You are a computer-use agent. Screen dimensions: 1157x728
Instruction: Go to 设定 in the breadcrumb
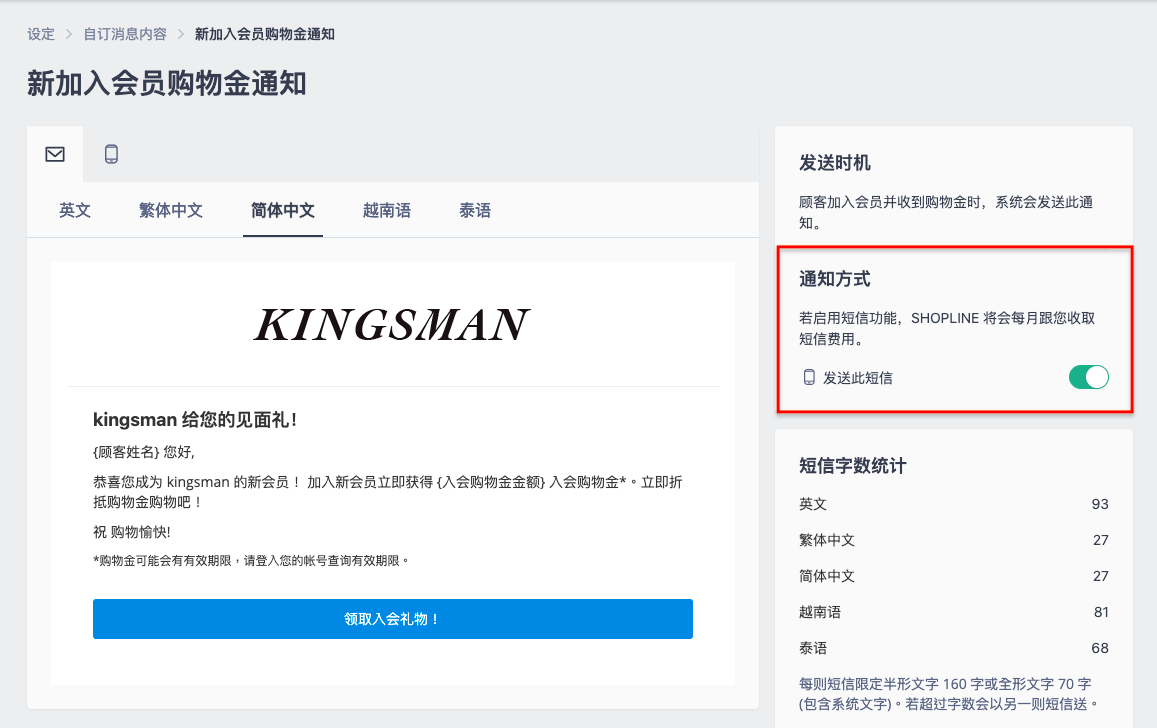[41, 34]
